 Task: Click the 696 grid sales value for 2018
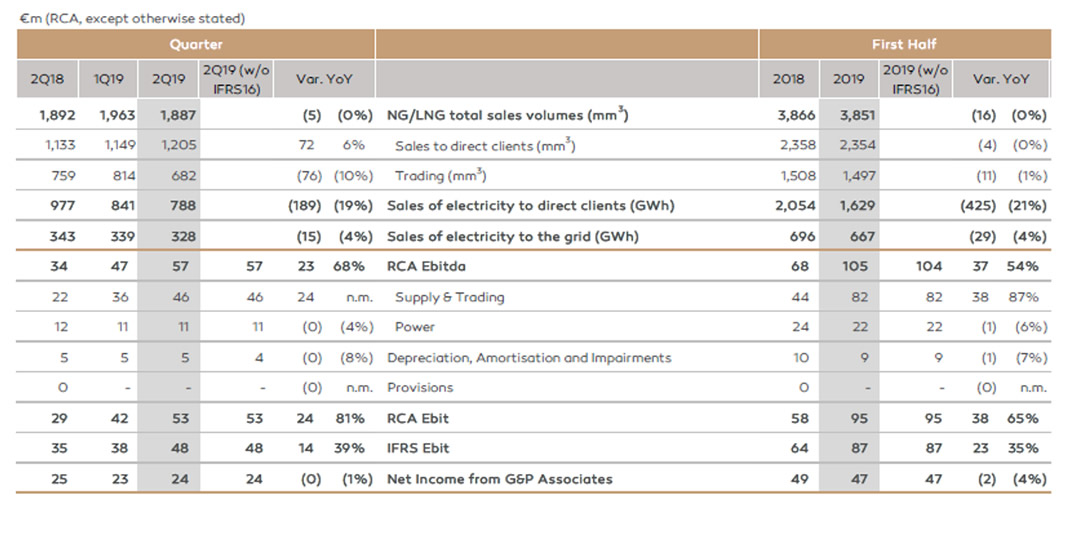(802, 236)
